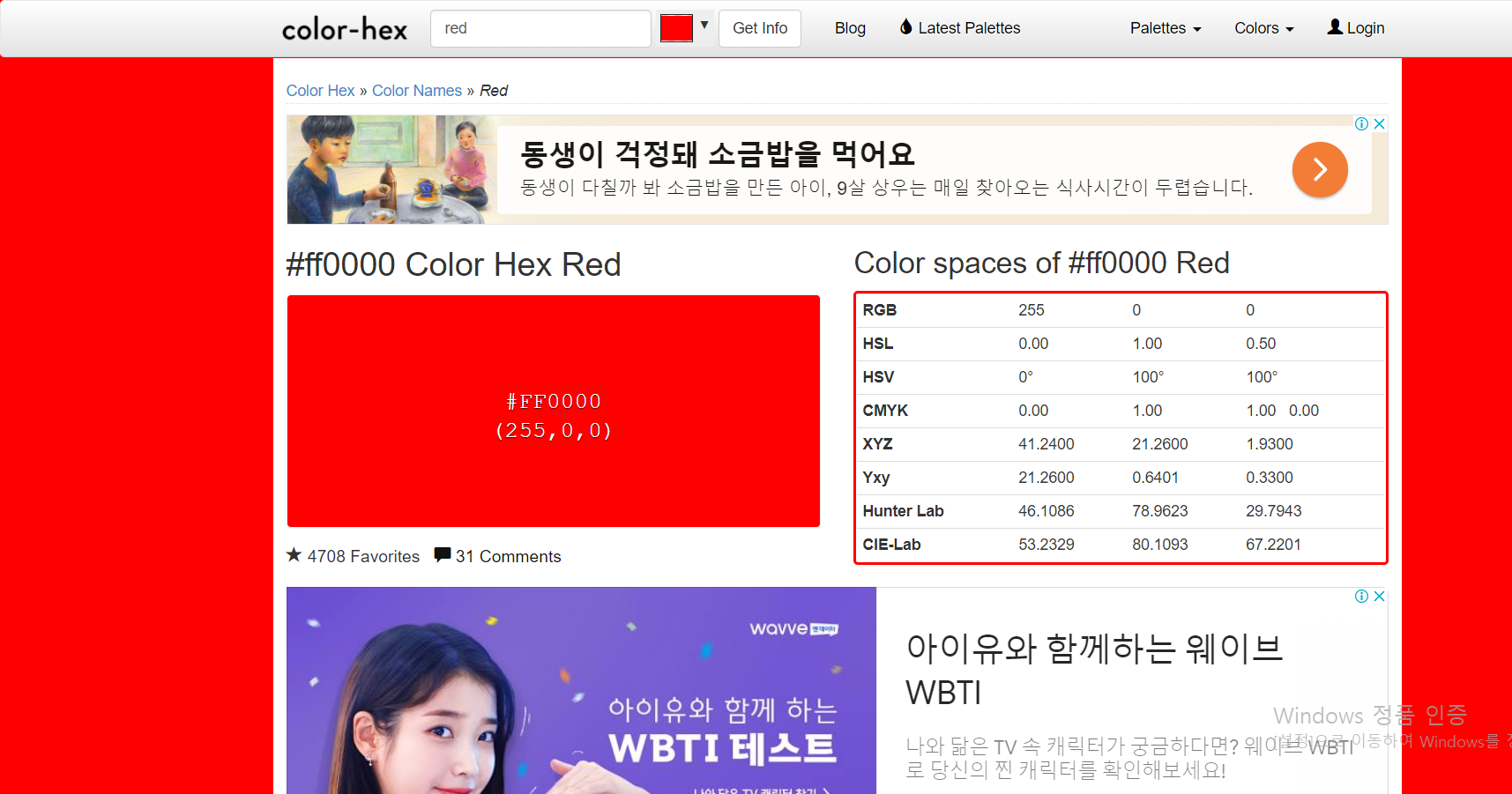Open the Login page
Image resolution: width=1512 pixels, height=794 pixels.
click(x=1356, y=28)
